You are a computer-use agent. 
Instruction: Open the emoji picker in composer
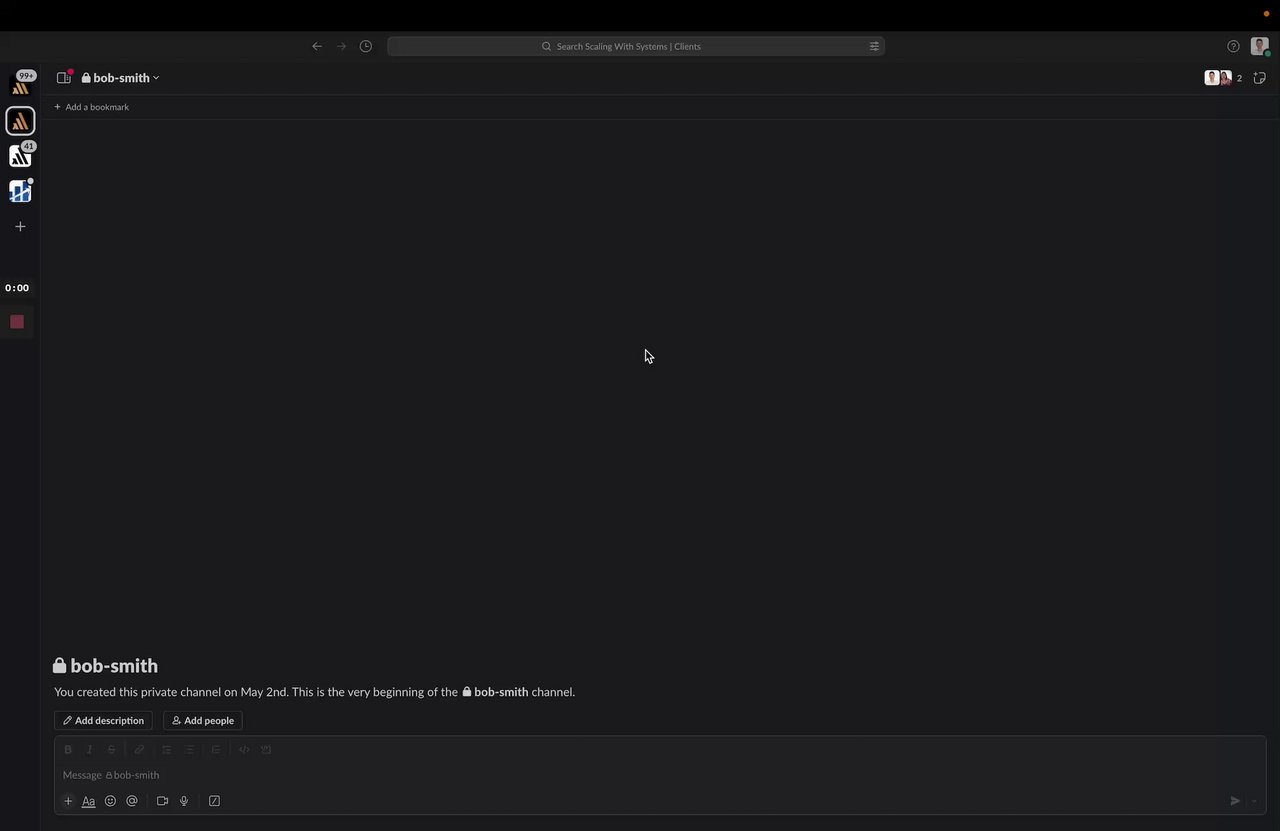pos(110,801)
